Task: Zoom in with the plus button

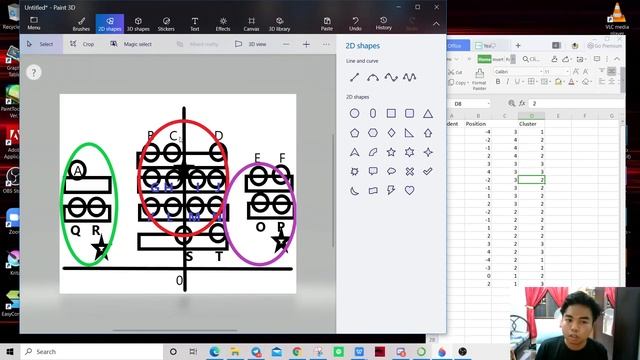Action: tap(306, 44)
